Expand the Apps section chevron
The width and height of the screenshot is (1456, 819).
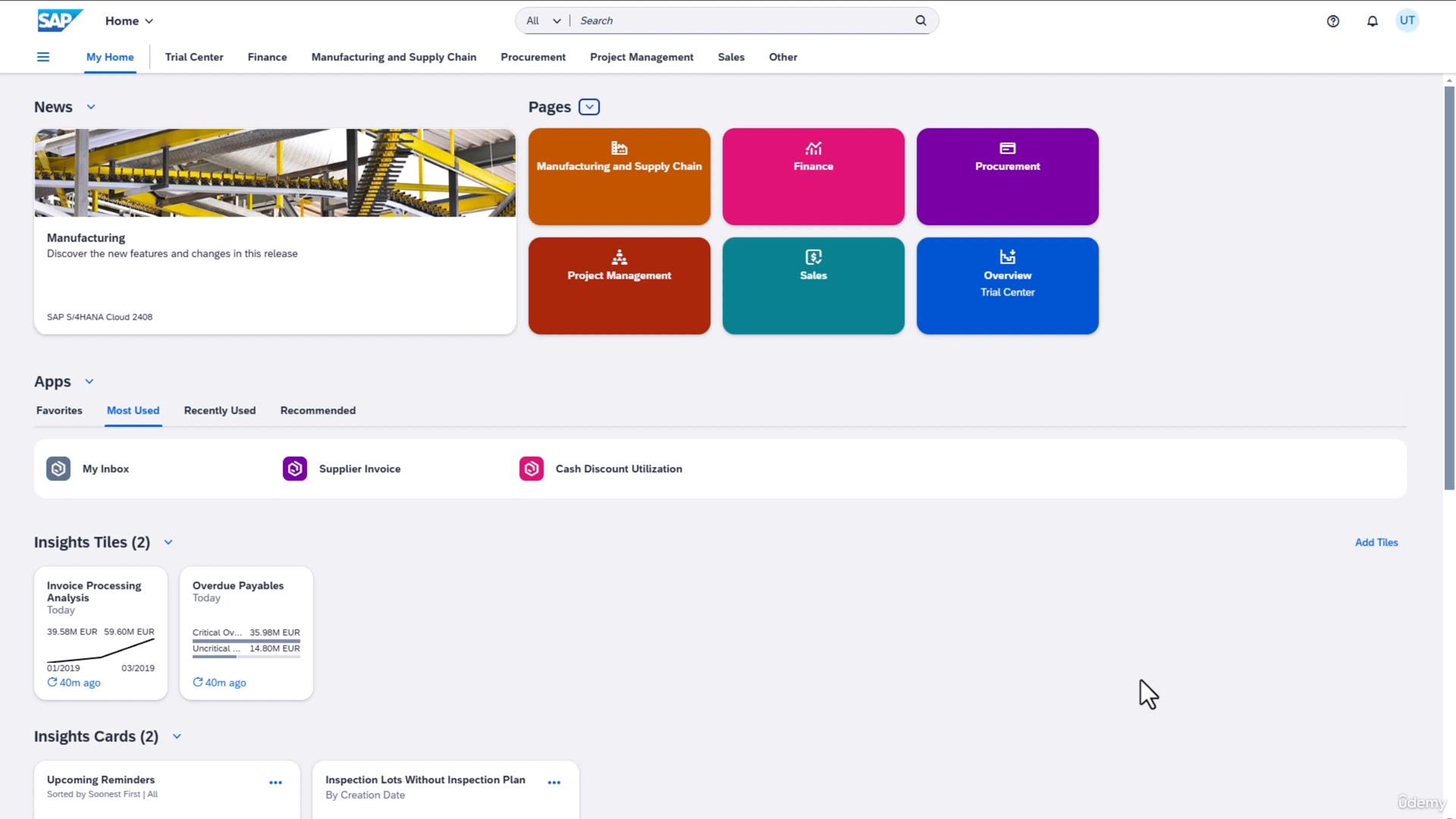[89, 381]
